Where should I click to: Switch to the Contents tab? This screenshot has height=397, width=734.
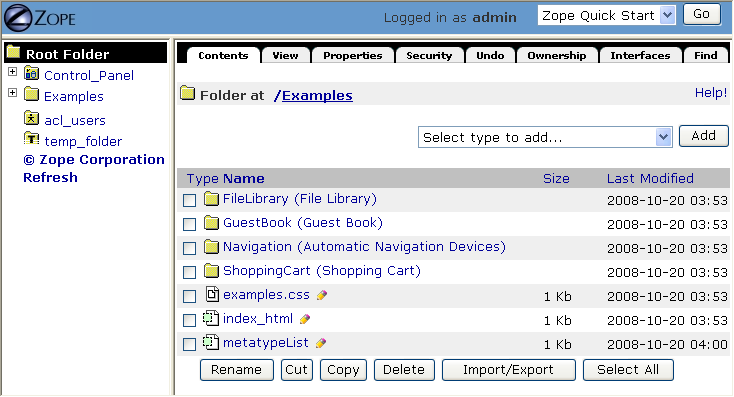223,55
